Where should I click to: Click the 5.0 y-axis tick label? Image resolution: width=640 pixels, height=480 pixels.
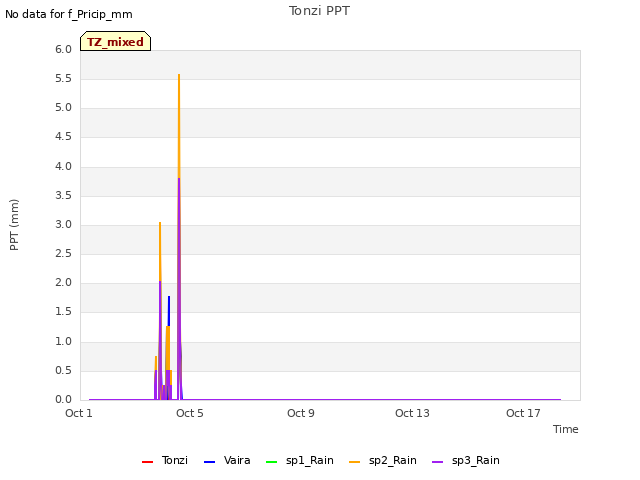coord(63,108)
